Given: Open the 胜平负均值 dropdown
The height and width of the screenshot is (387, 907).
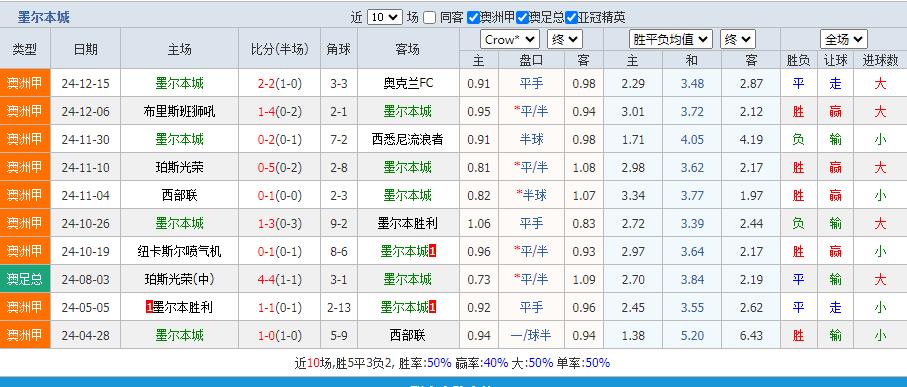Looking at the screenshot, I should (670, 40).
